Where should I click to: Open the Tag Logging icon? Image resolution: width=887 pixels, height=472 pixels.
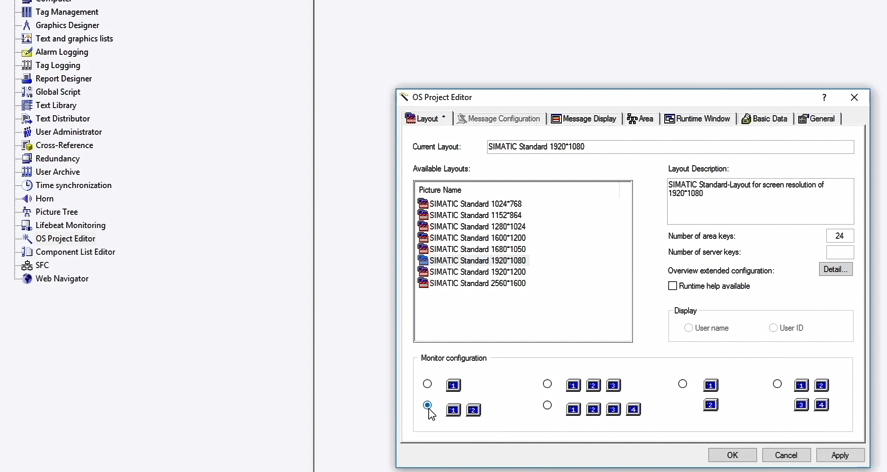pos(27,65)
